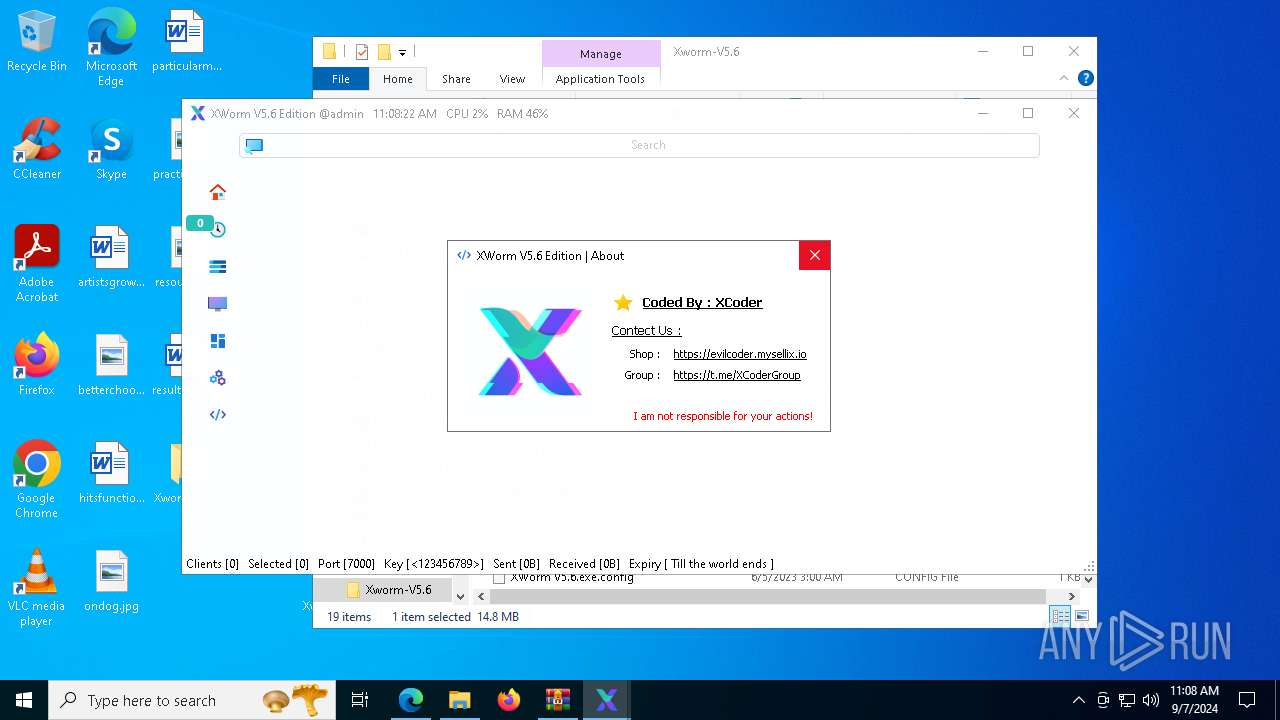The image size is (1280, 720).
Task: Click the Clients [0] status entry
Action: coord(212,564)
